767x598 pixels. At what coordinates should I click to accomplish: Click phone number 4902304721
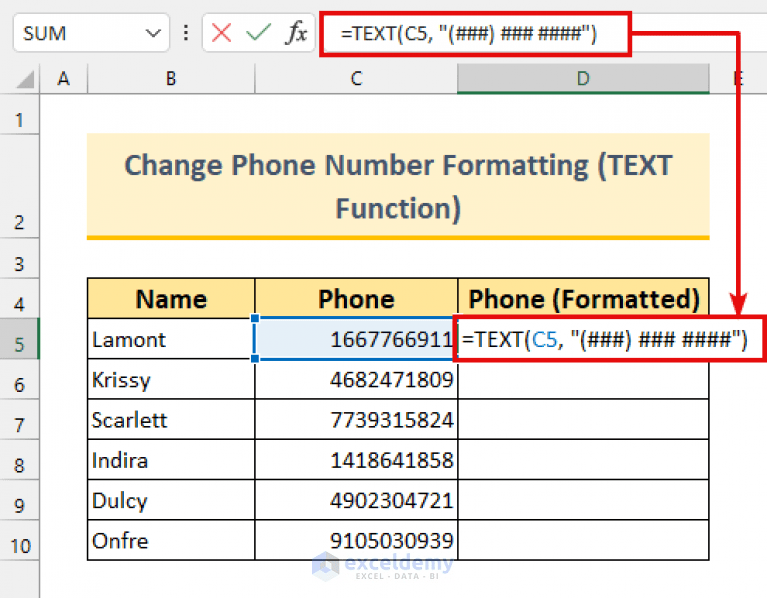point(356,499)
